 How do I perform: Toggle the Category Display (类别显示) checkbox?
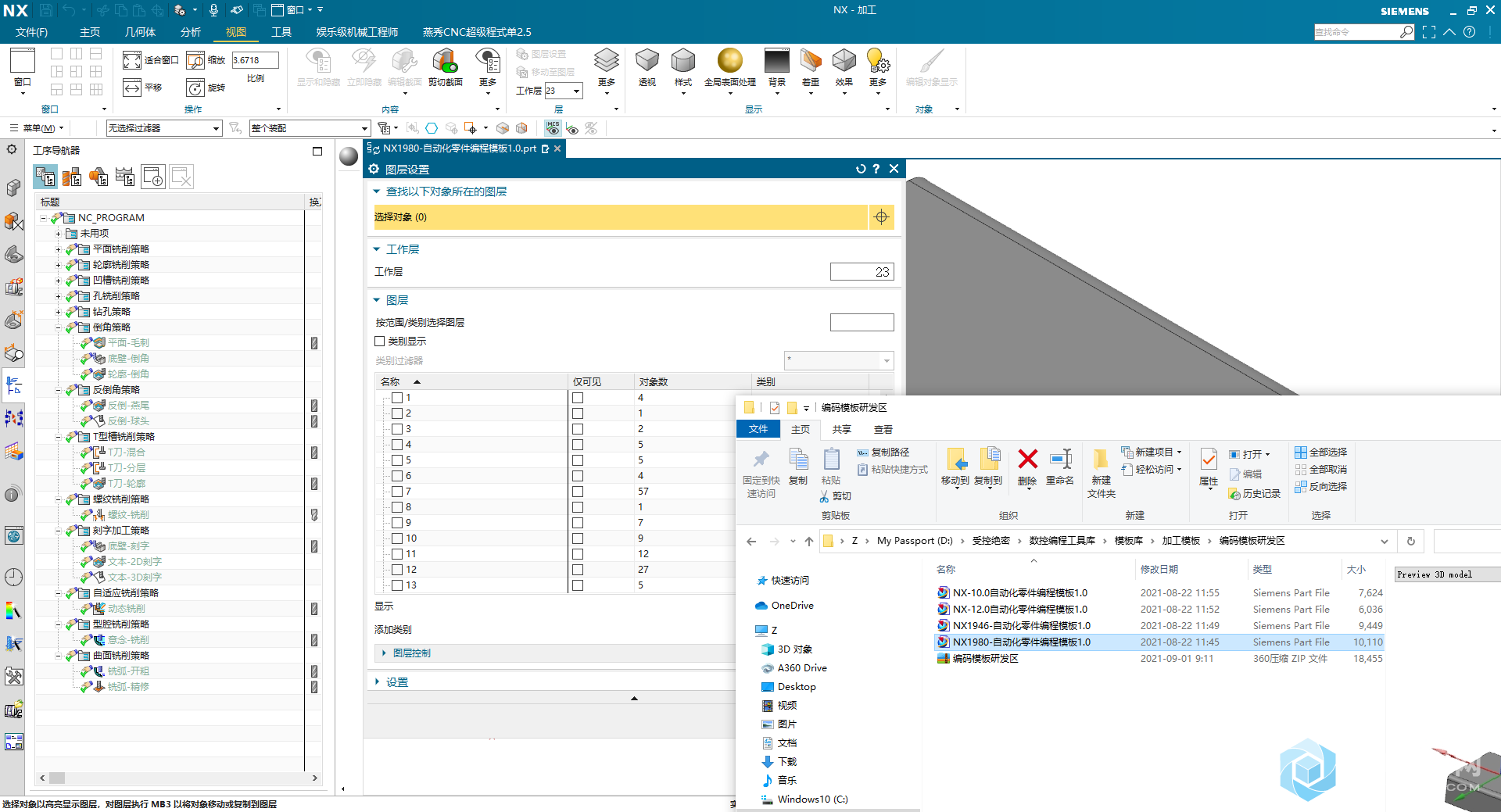380,342
